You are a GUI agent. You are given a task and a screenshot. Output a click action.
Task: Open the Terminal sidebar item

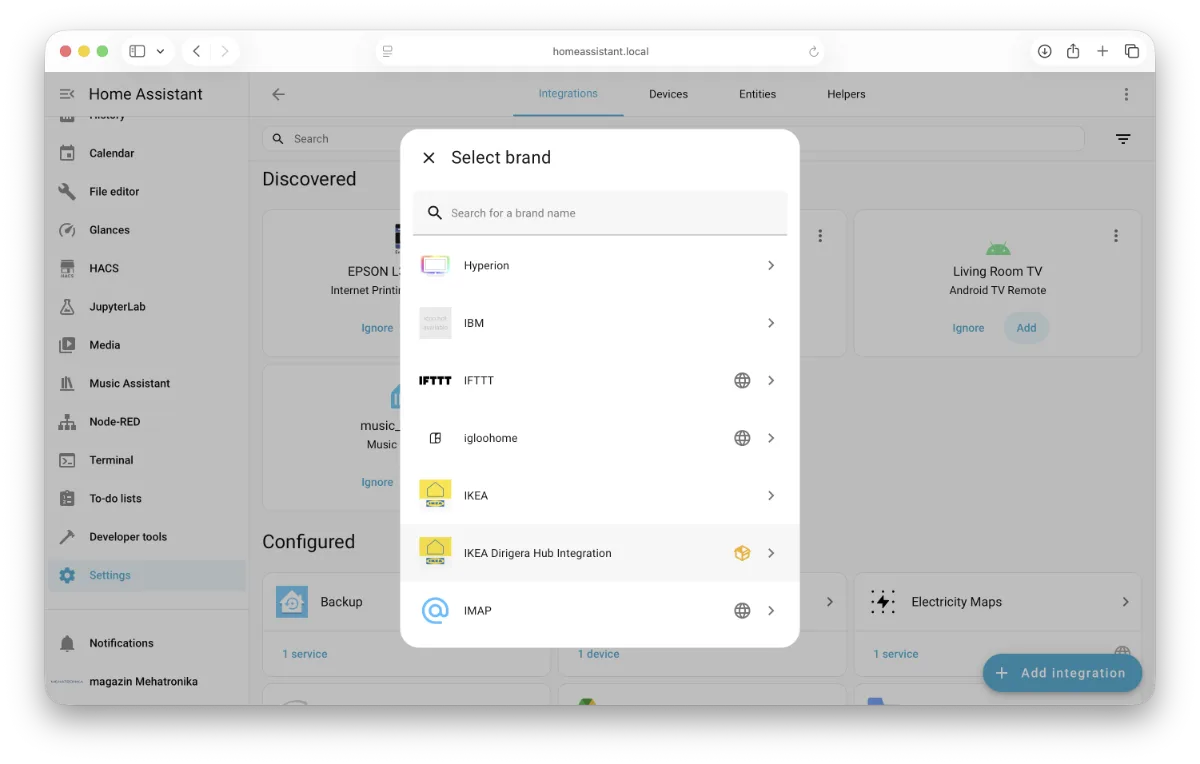tap(110, 460)
